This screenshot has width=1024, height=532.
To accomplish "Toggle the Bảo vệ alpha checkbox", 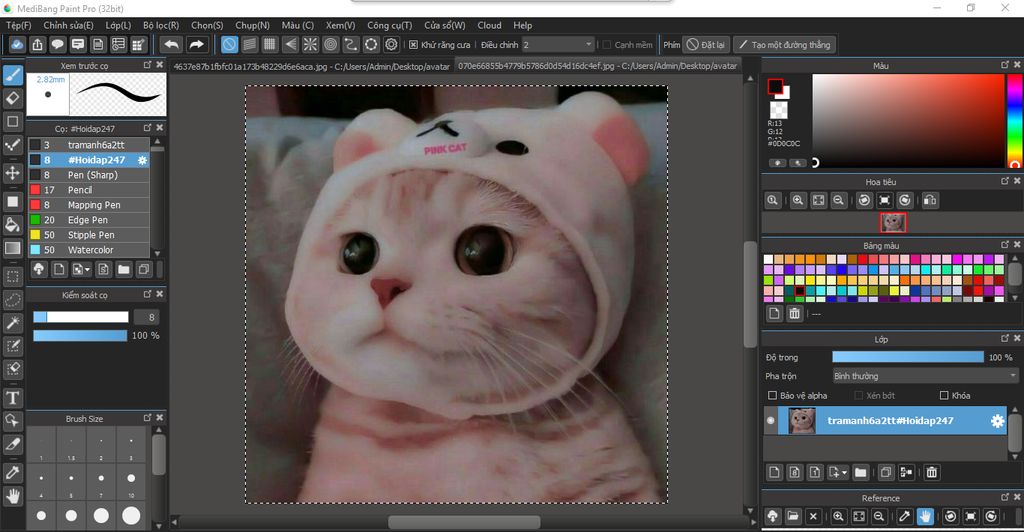I will pyautogui.click(x=772, y=396).
